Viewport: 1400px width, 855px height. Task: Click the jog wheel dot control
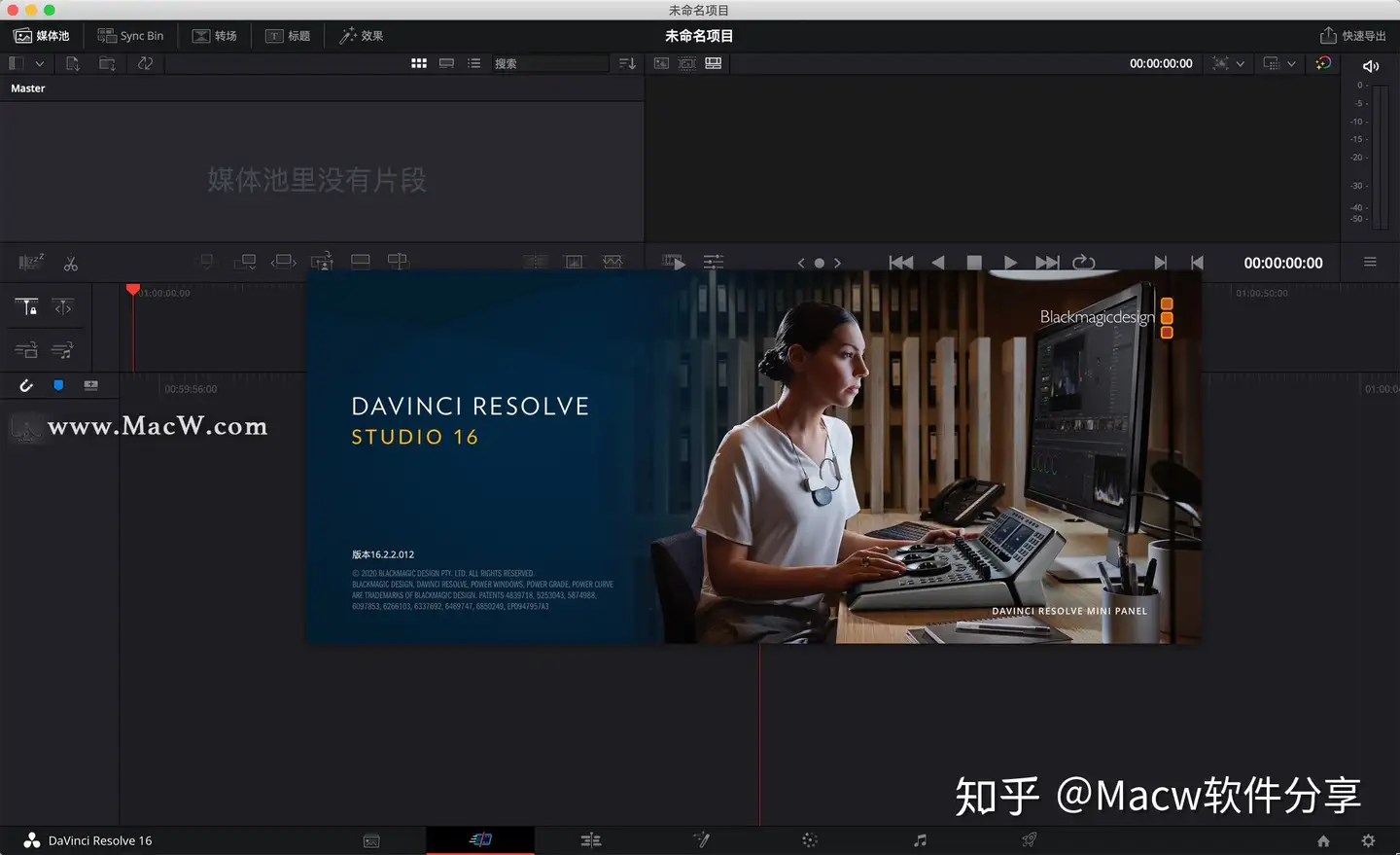click(820, 263)
